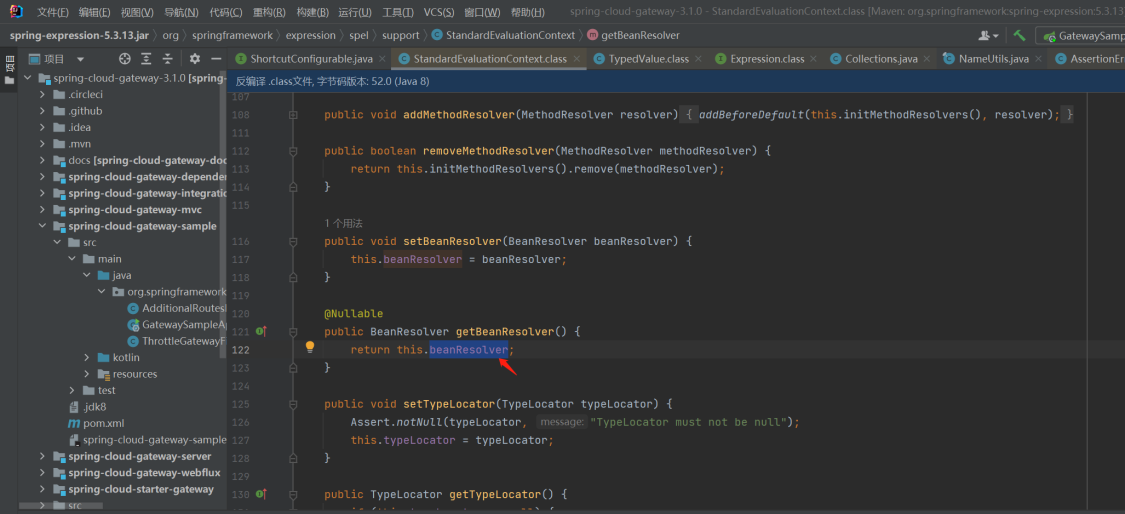Click the IntelliJ IDEA logo icon
Screen dimensions: 1125x514
16,11
